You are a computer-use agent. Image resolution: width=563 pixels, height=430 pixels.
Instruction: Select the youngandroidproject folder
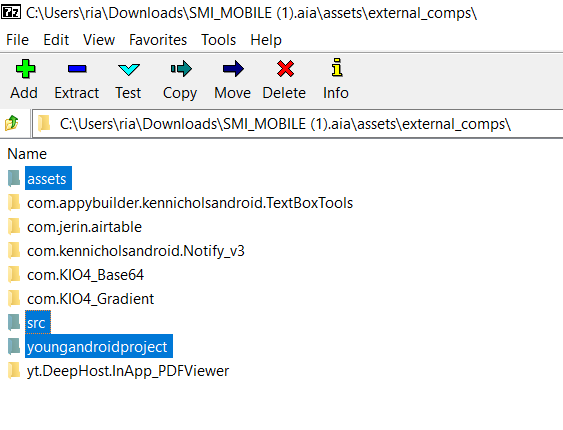coord(97,346)
